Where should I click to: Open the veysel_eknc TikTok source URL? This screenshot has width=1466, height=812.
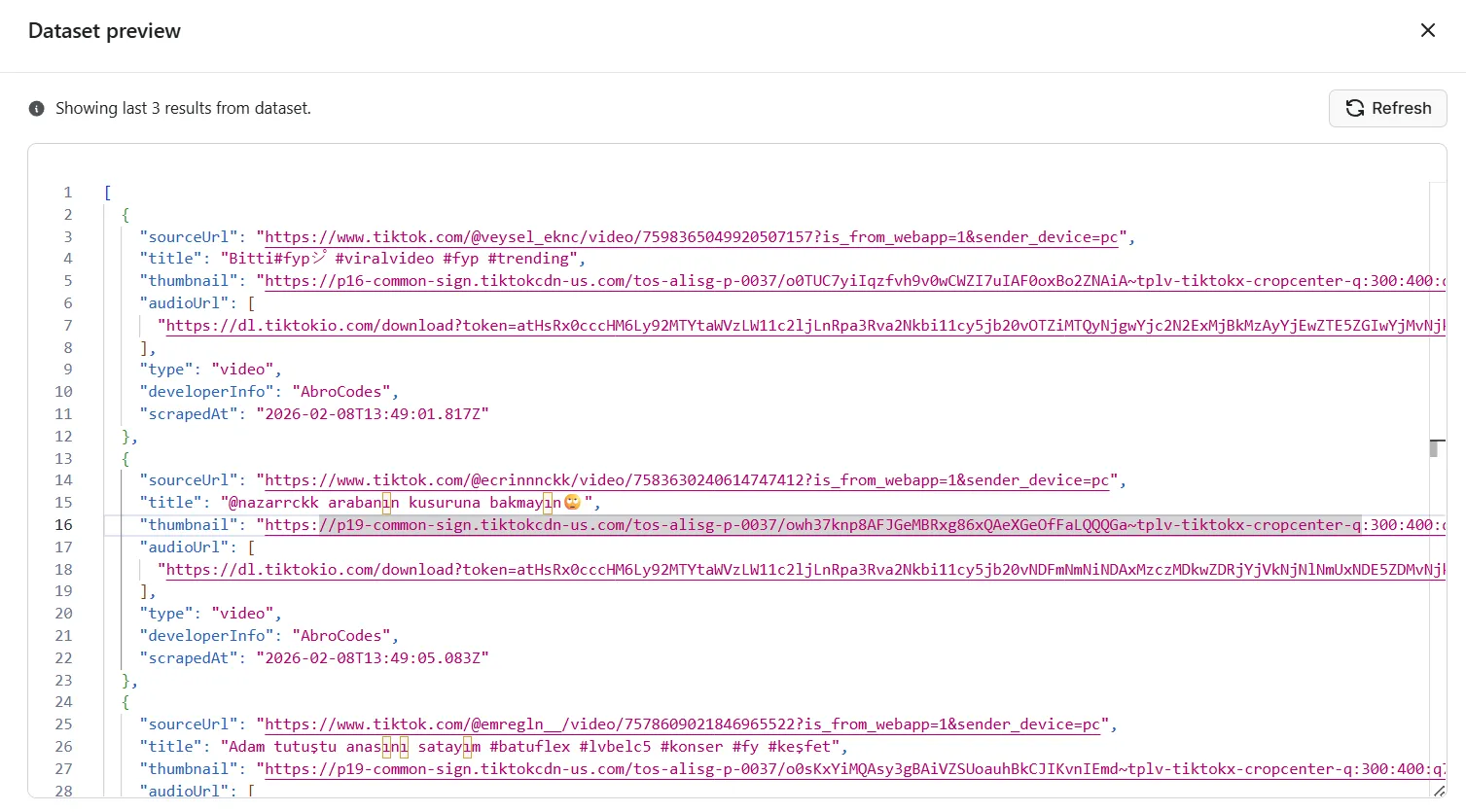[691, 237]
